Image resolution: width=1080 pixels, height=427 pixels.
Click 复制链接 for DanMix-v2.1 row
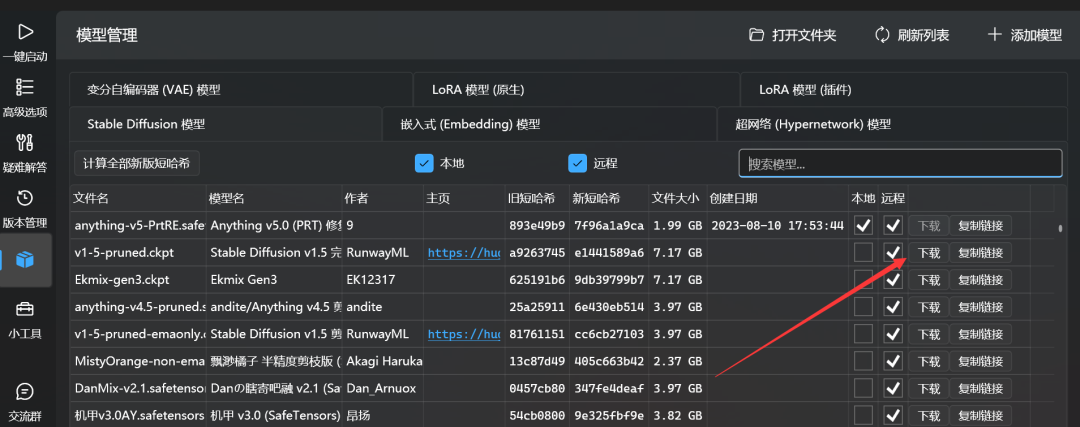(x=981, y=388)
